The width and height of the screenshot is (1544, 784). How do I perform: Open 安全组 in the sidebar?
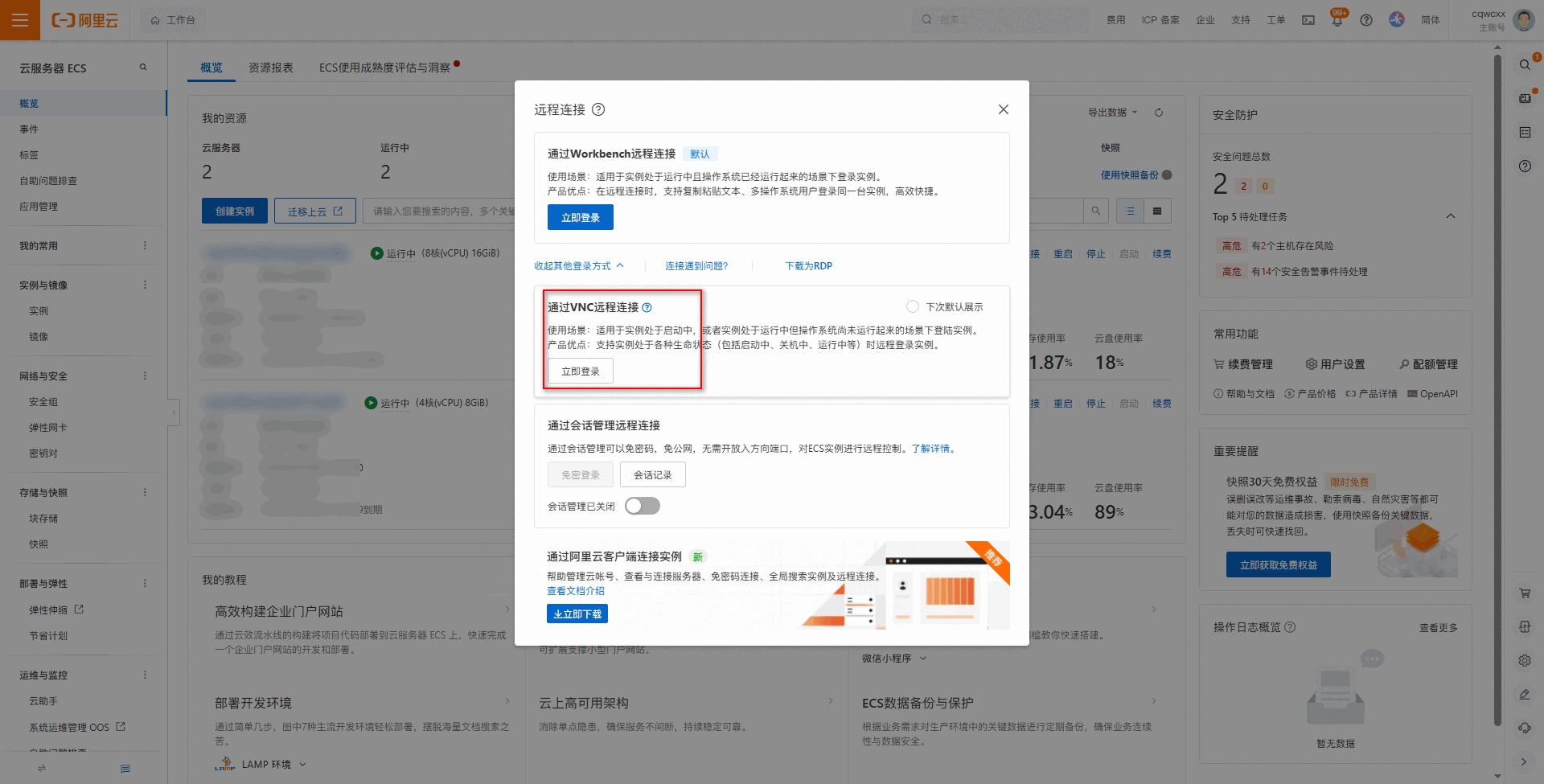click(43, 402)
